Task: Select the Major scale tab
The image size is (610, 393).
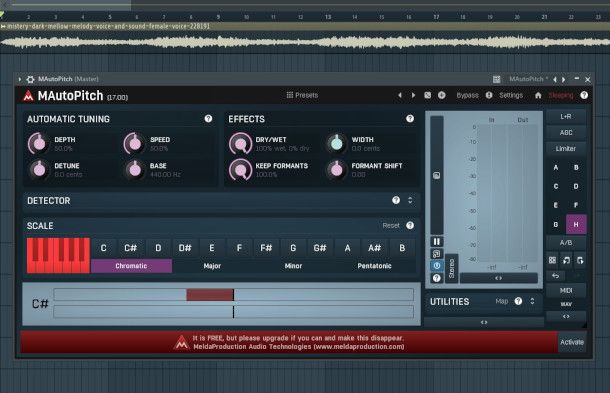Action: [212, 266]
